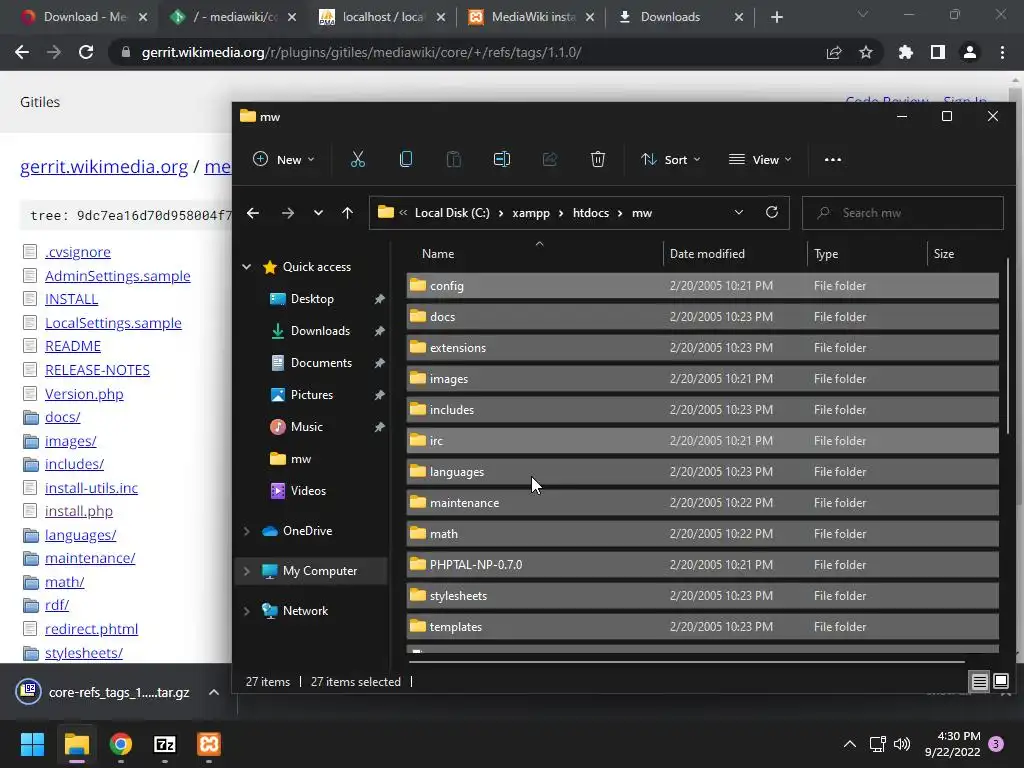
Task: Open the New dropdown in Explorer toolbar
Action: click(x=284, y=159)
